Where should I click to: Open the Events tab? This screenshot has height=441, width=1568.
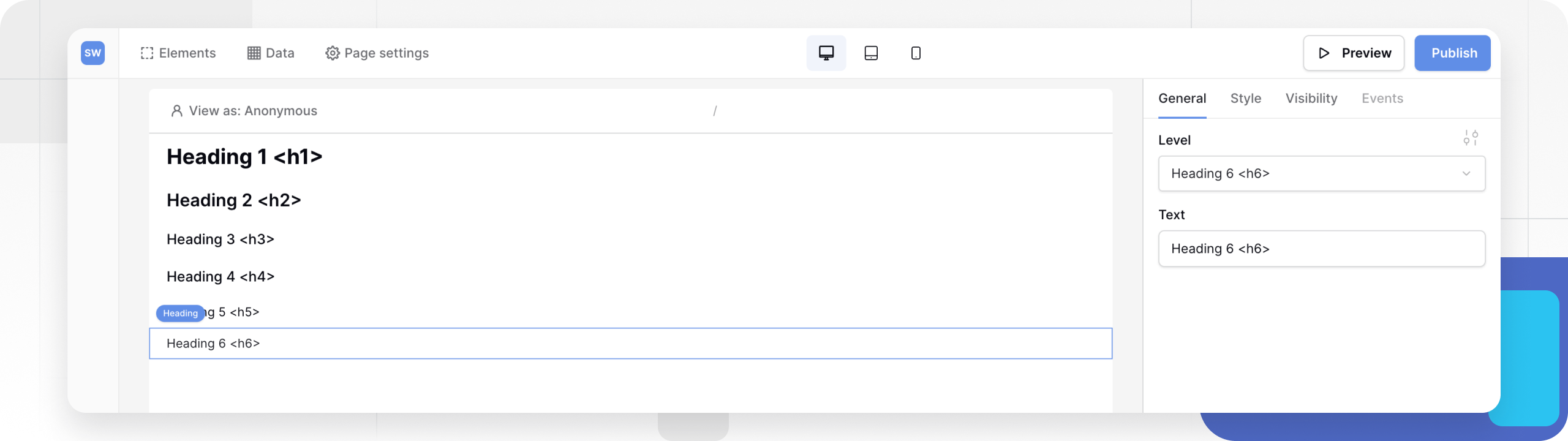point(1382,99)
